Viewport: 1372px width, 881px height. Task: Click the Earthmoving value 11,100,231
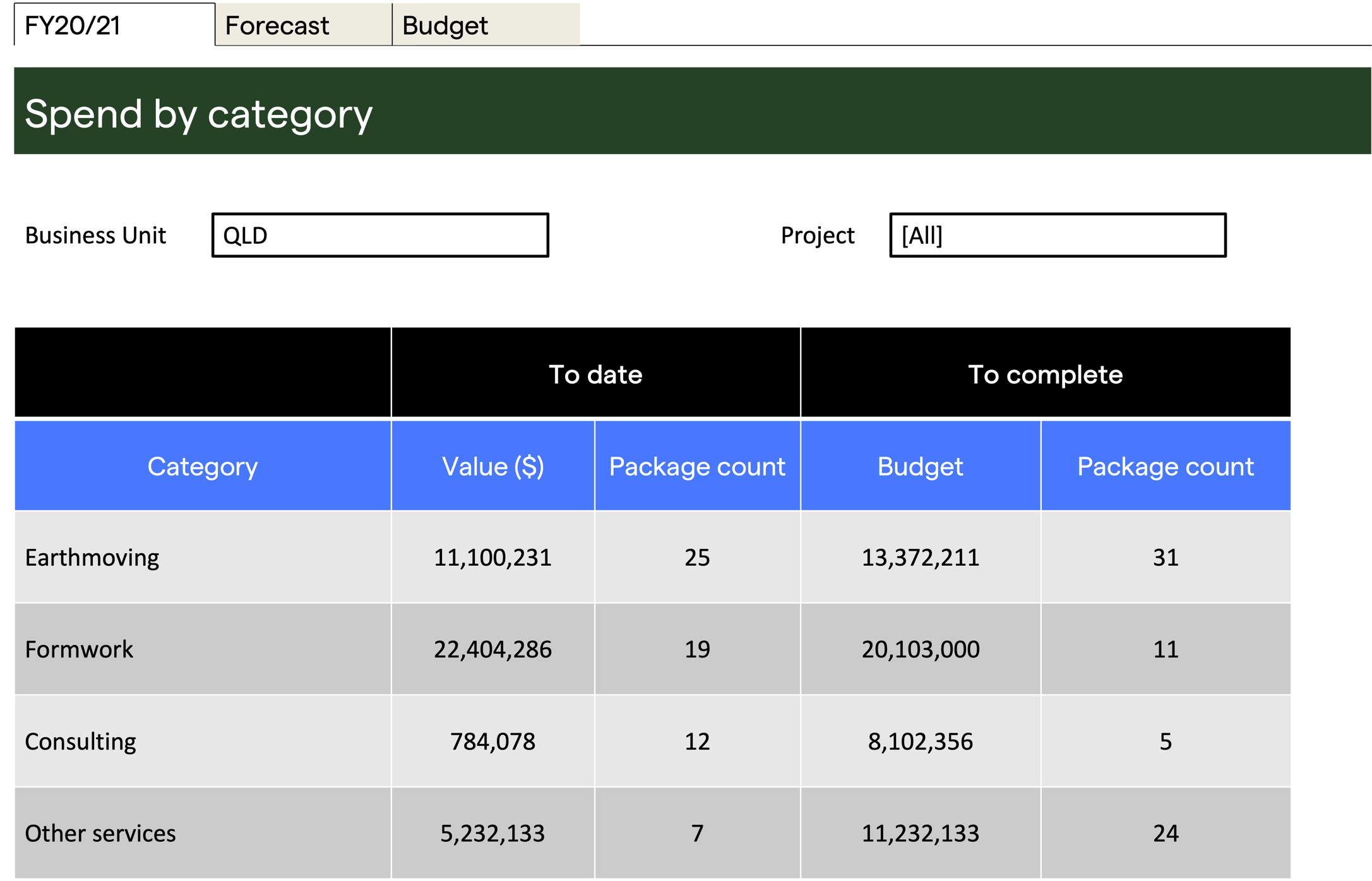(493, 557)
